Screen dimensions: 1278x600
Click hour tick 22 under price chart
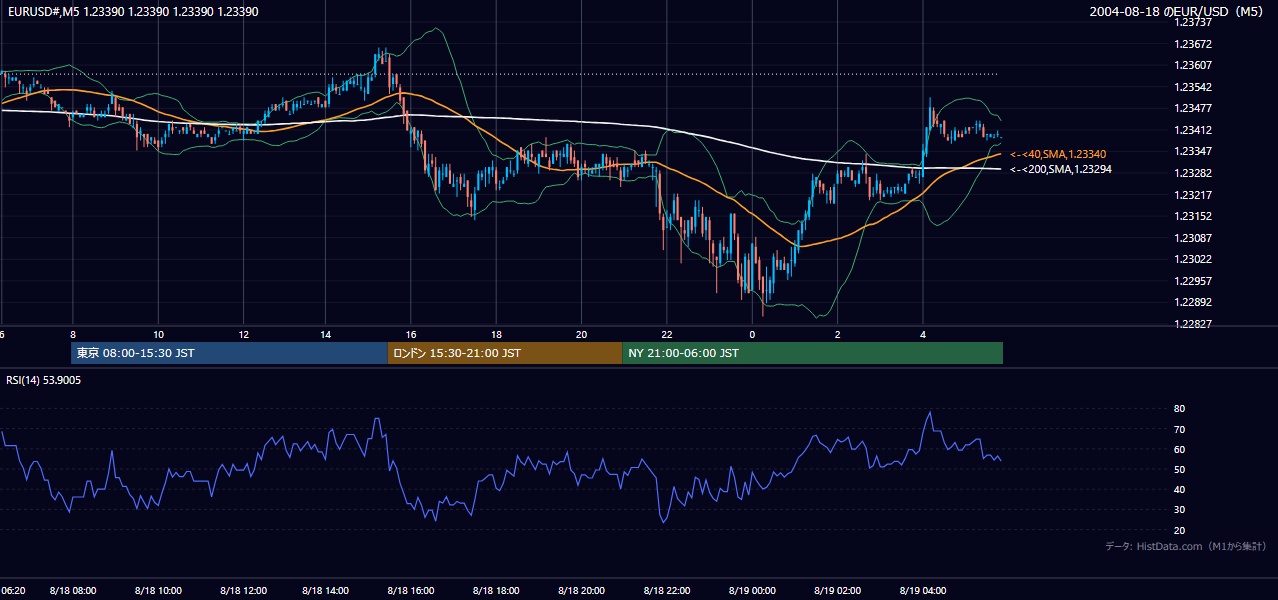[666, 334]
